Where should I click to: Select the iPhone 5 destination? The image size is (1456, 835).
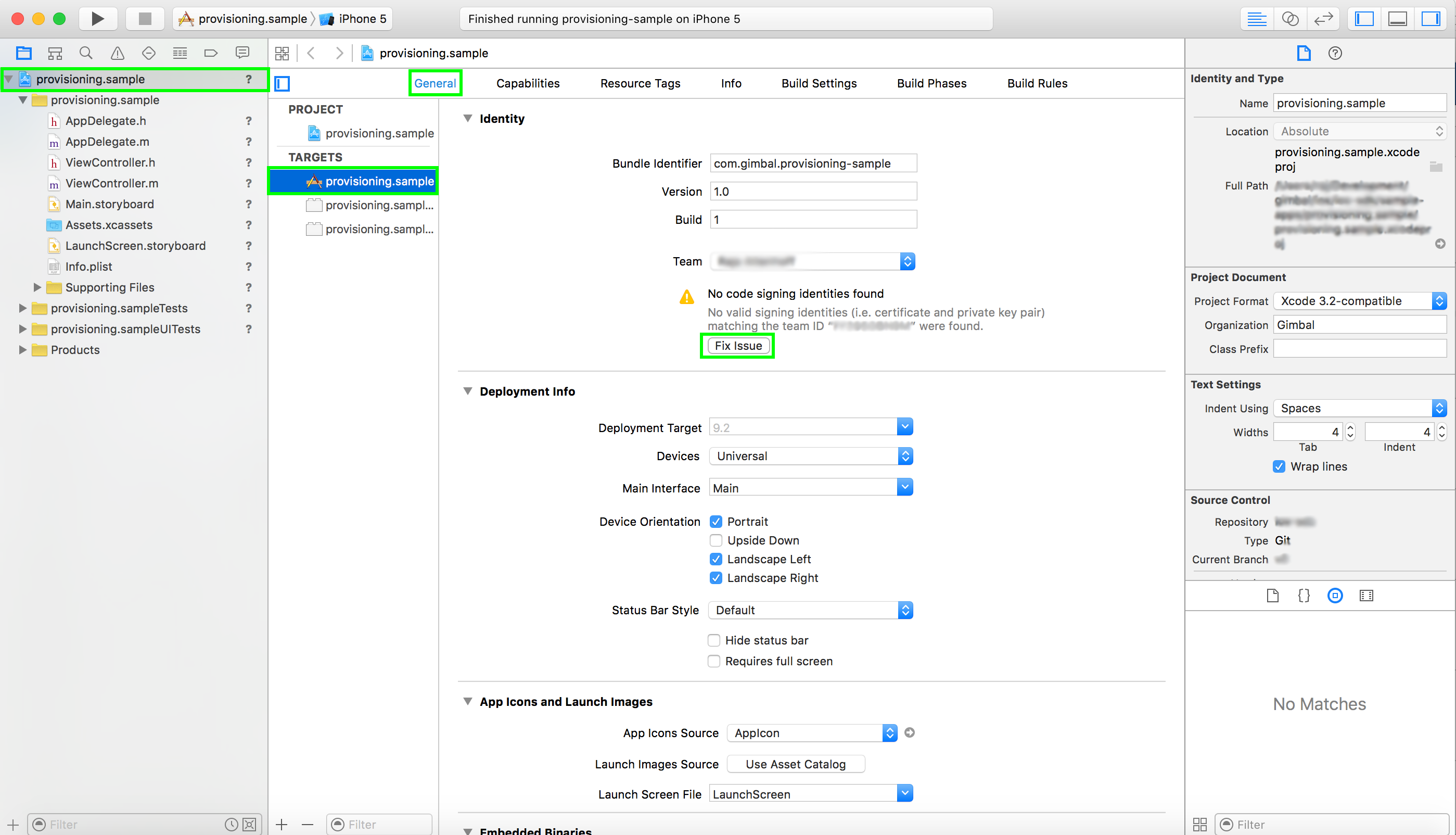point(354,19)
